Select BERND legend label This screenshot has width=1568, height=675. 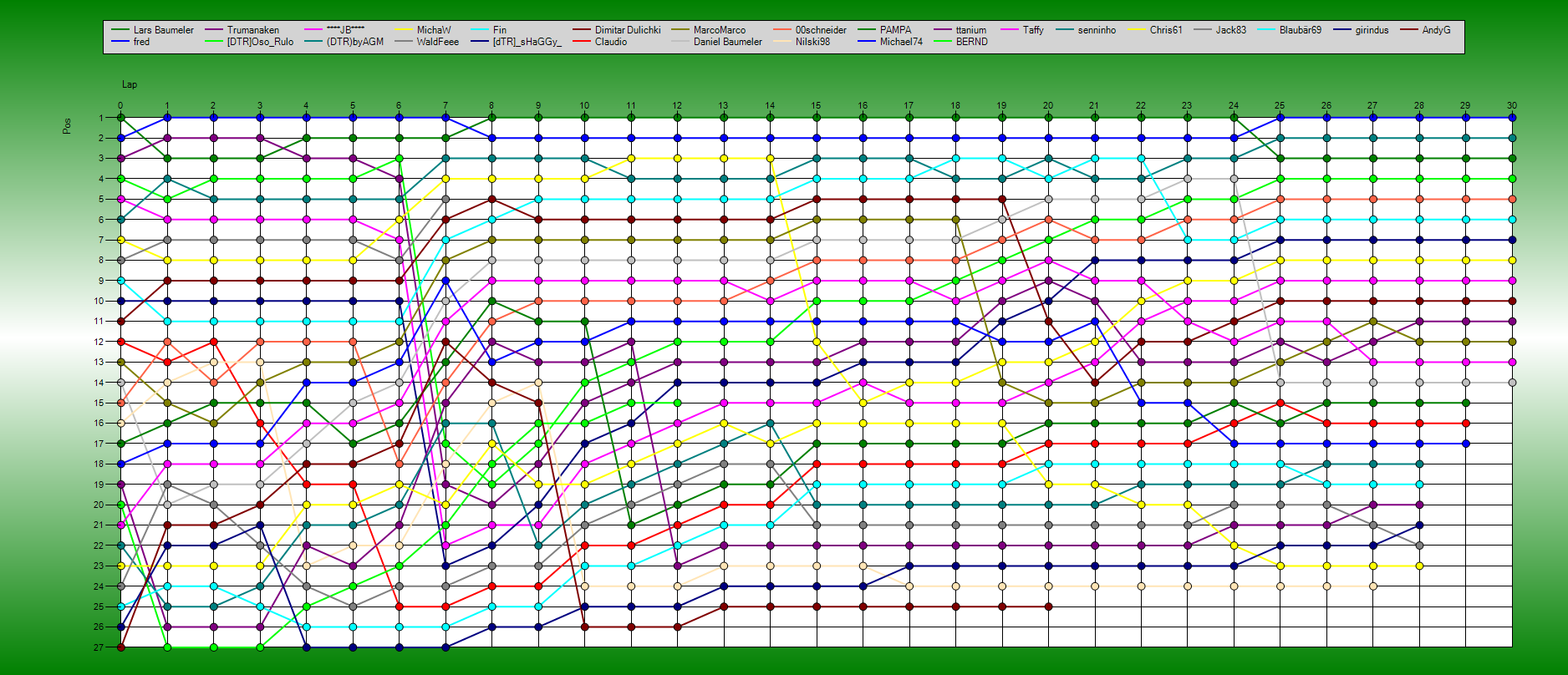pyautogui.click(x=972, y=42)
